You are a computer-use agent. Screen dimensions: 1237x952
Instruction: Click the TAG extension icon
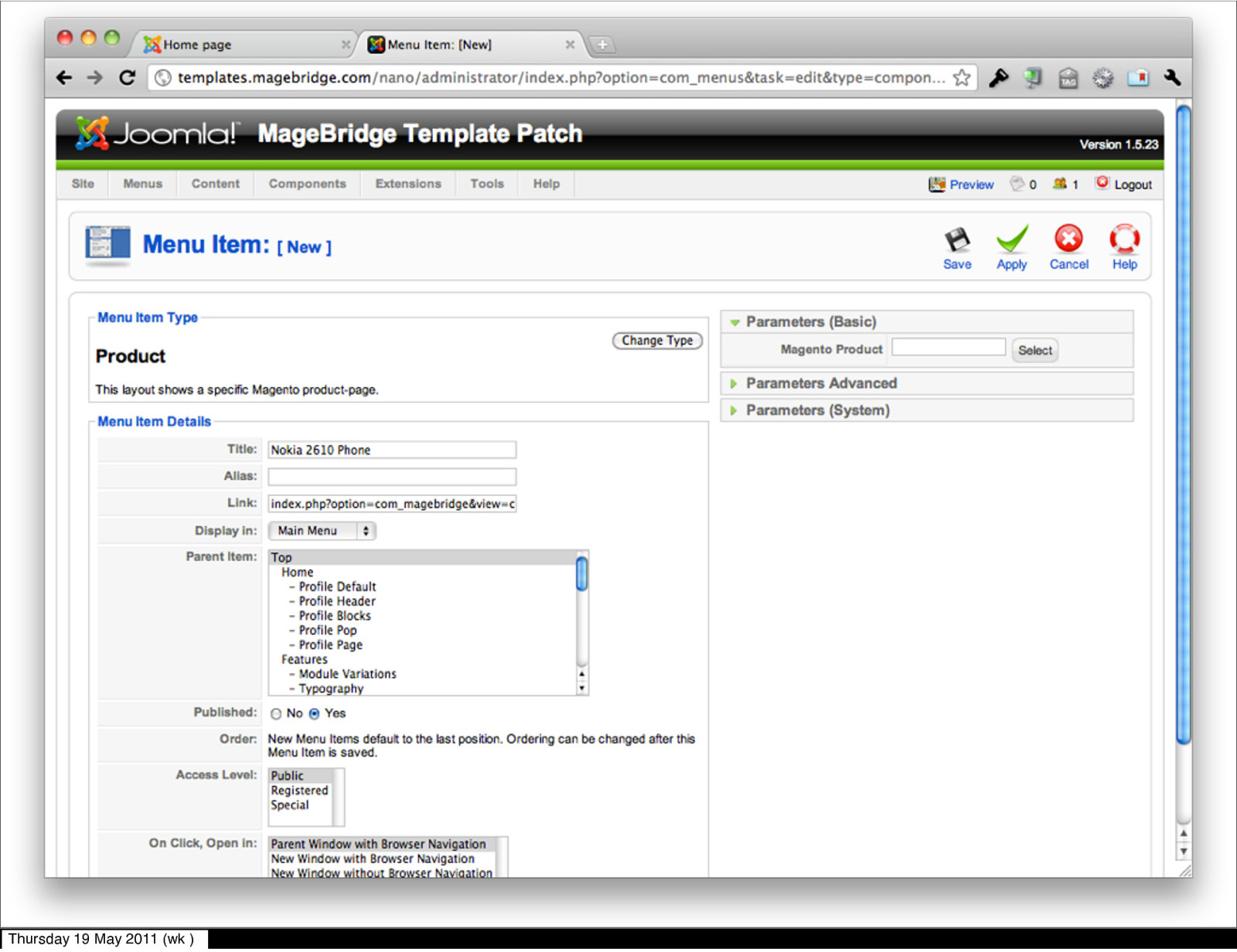1068,78
